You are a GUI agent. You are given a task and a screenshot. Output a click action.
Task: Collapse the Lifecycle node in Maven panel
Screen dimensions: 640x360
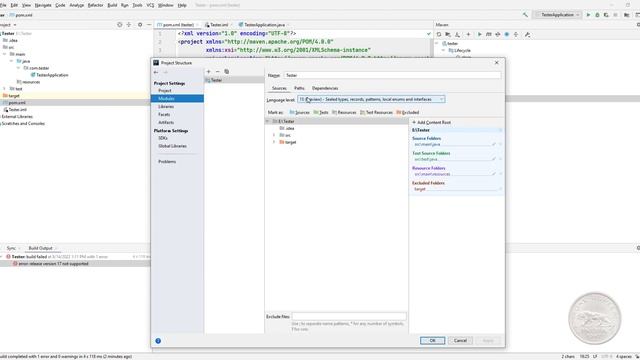tap(444, 50)
